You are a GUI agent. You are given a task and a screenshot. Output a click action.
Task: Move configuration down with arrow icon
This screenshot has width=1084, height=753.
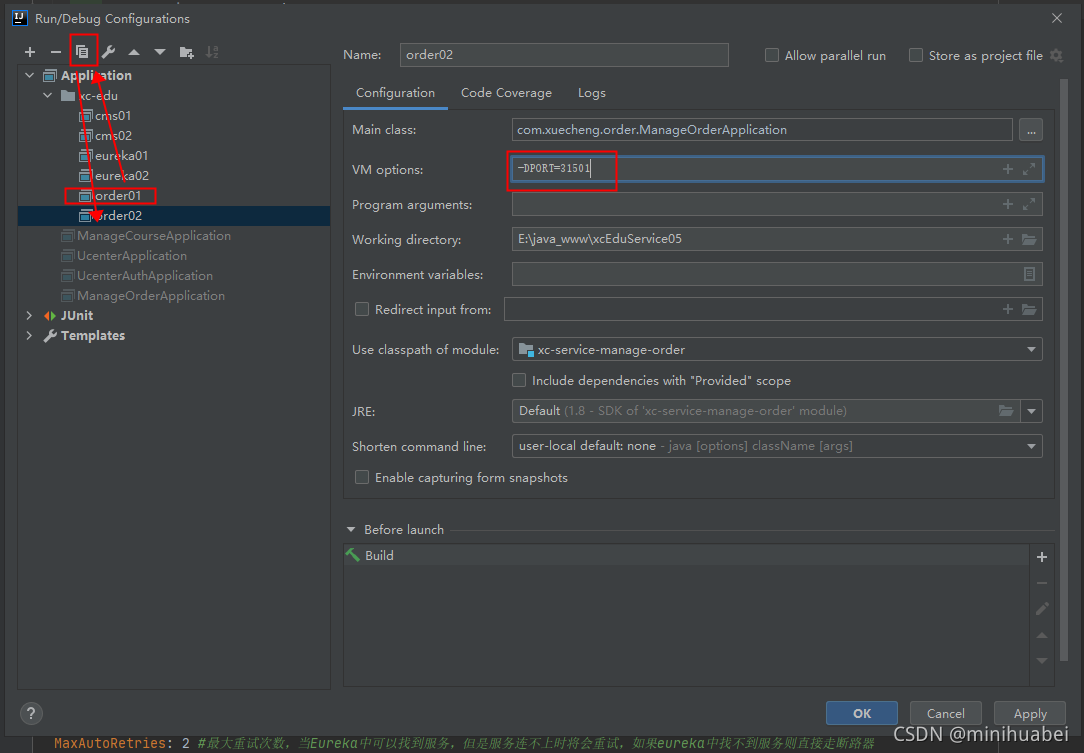[160, 52]
